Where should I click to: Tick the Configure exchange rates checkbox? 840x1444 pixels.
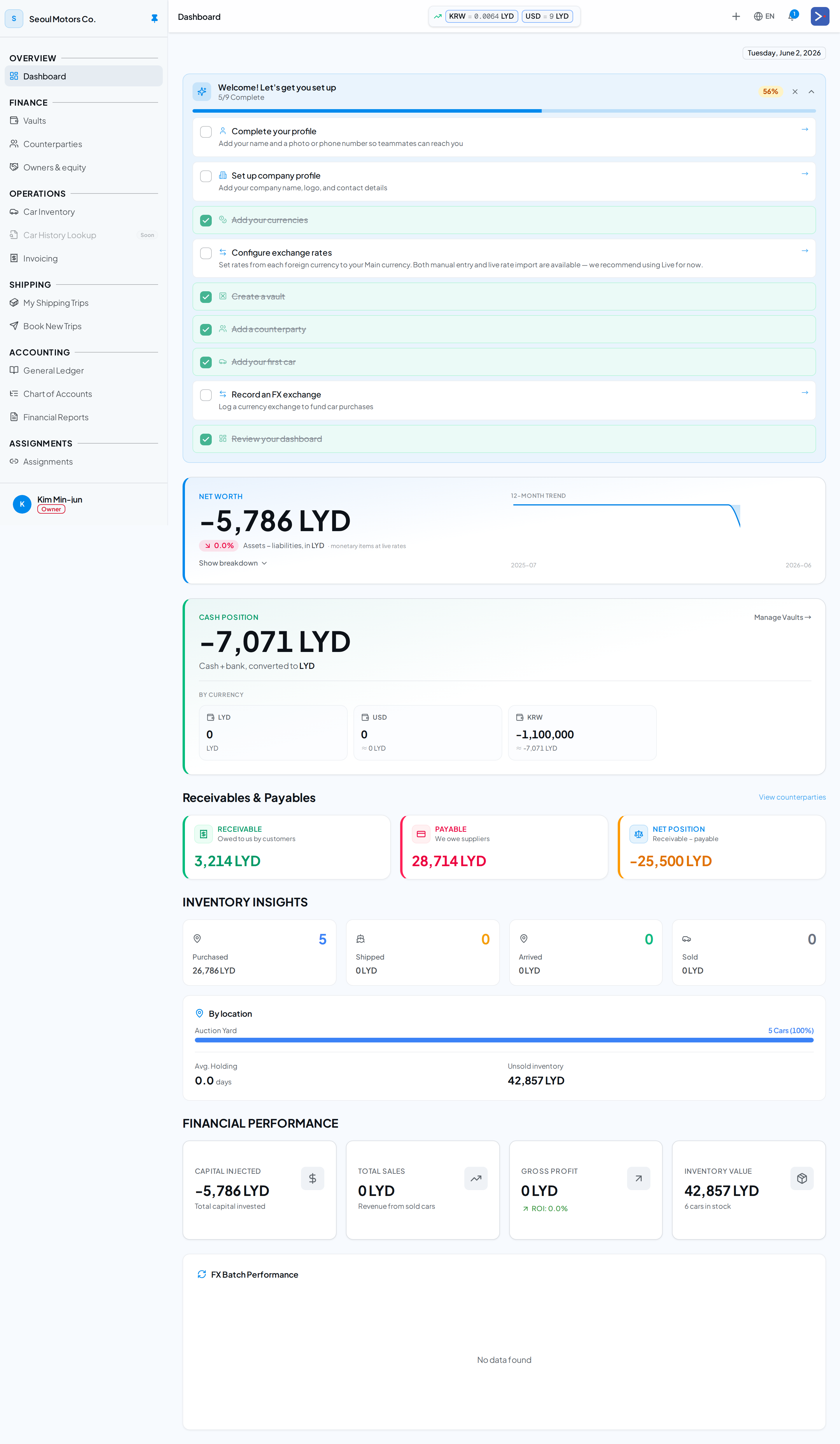pos(206,253)
